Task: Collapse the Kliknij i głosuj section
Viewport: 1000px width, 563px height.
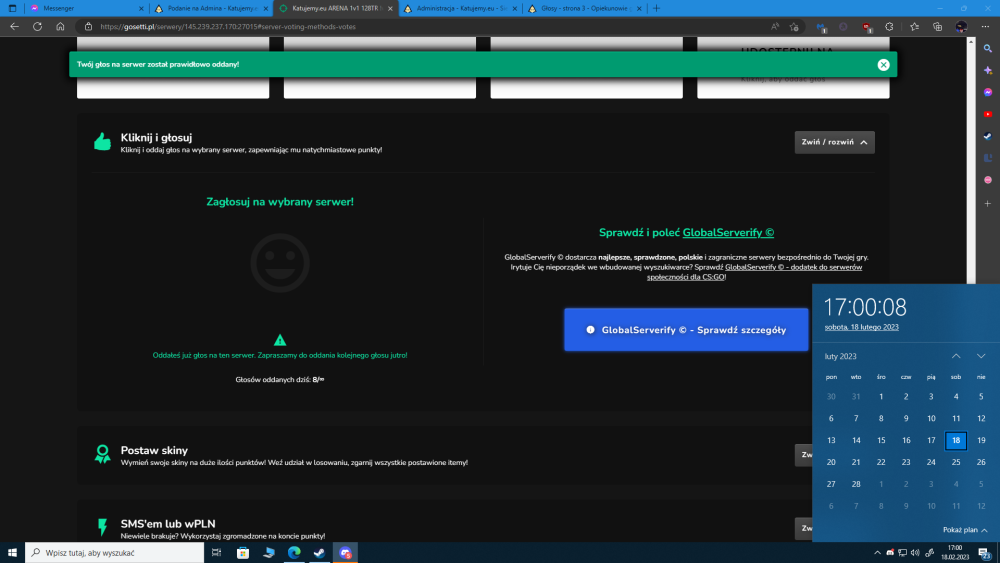Action: point(834,142)
